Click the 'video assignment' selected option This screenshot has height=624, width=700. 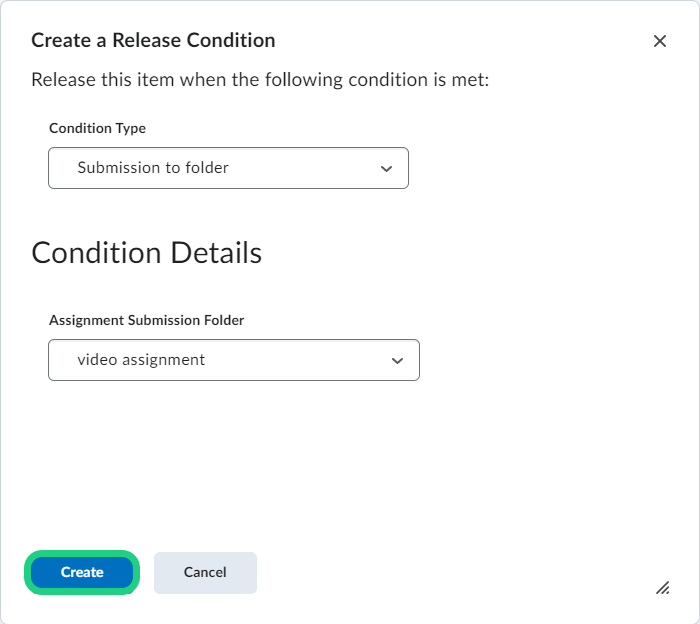coord(141,360)
